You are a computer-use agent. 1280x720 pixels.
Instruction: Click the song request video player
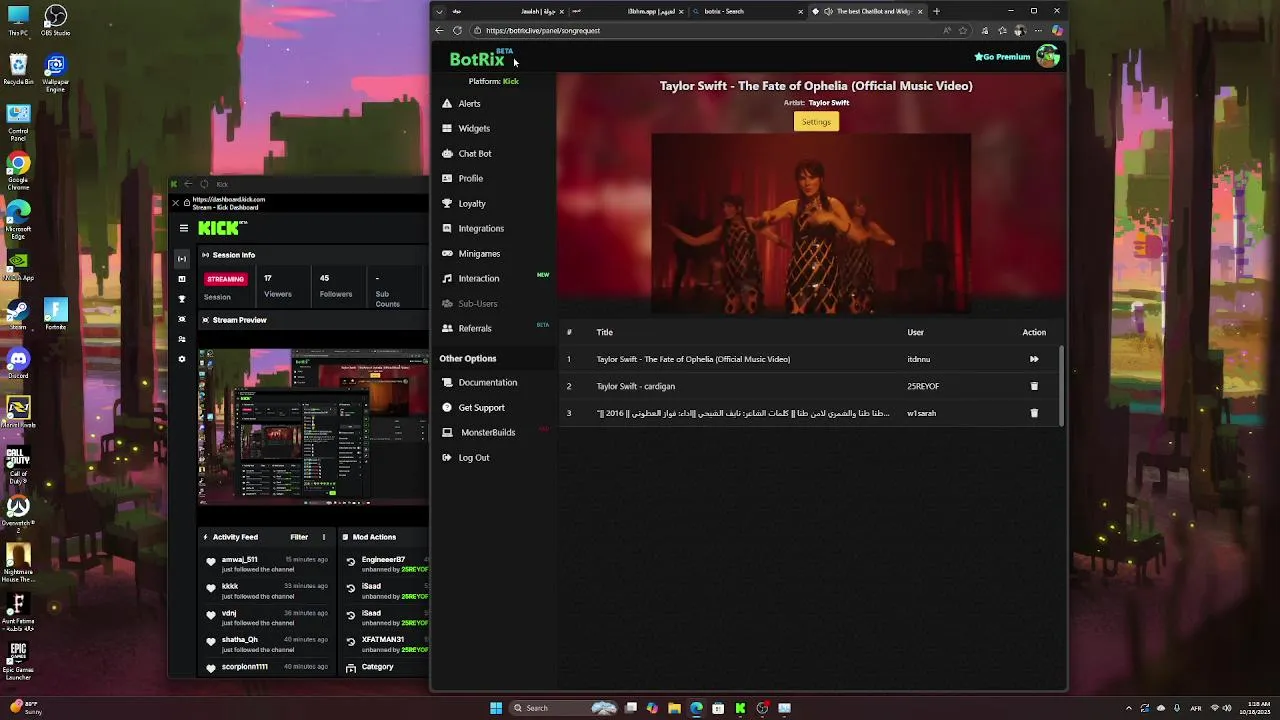click(x=811, y=222)
